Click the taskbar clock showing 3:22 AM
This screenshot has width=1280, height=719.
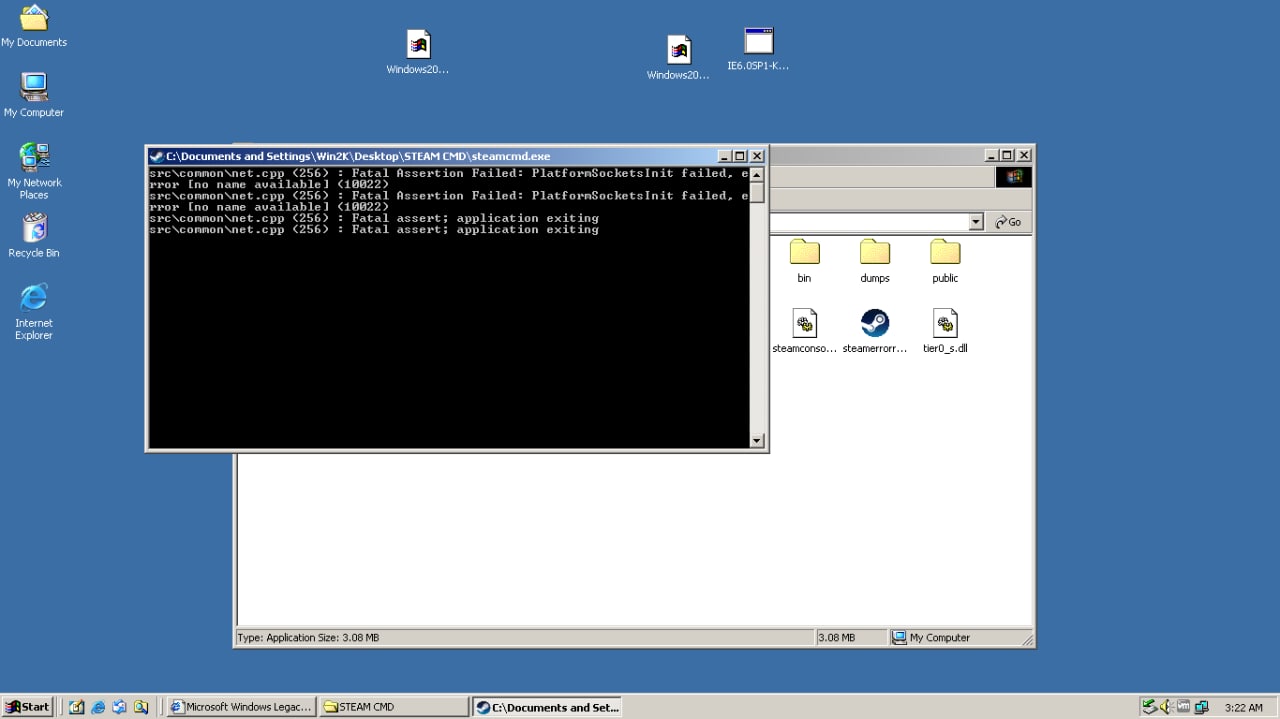pos(1243,707)
